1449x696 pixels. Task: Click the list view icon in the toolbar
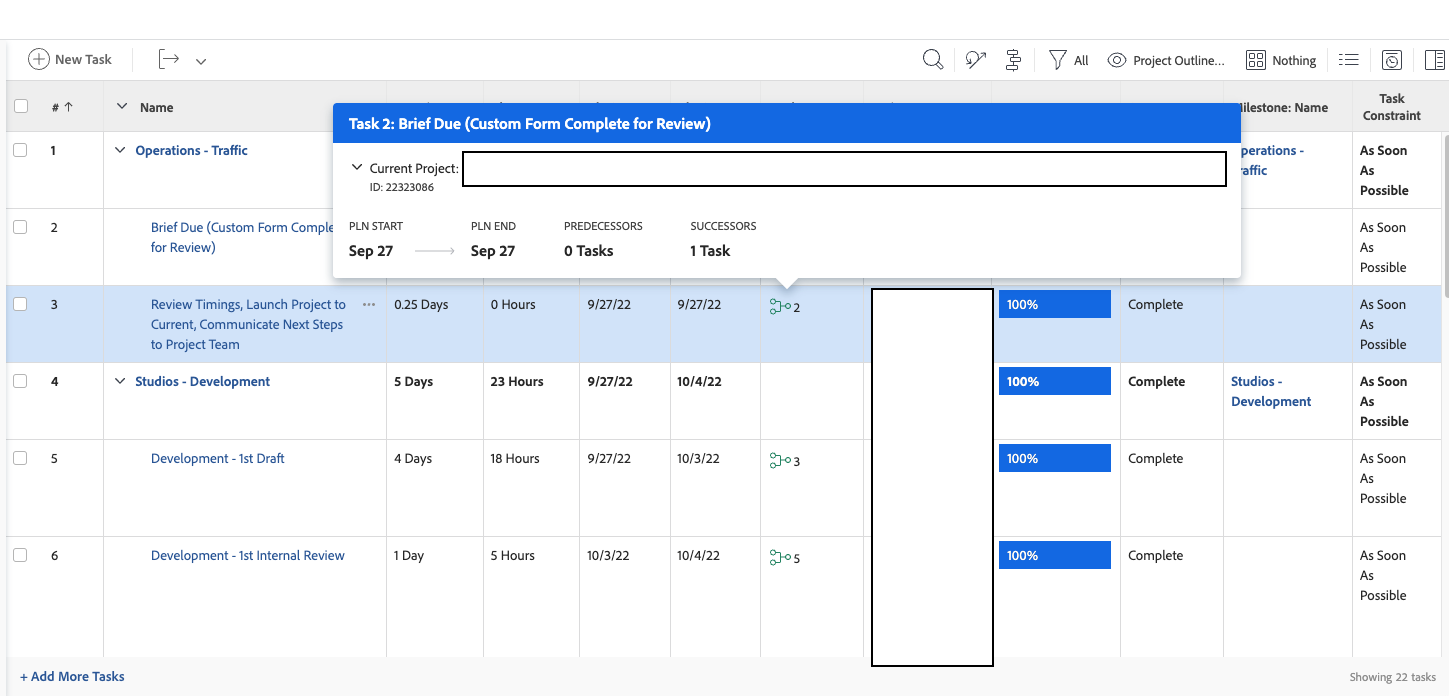(x=1349, y=60)
